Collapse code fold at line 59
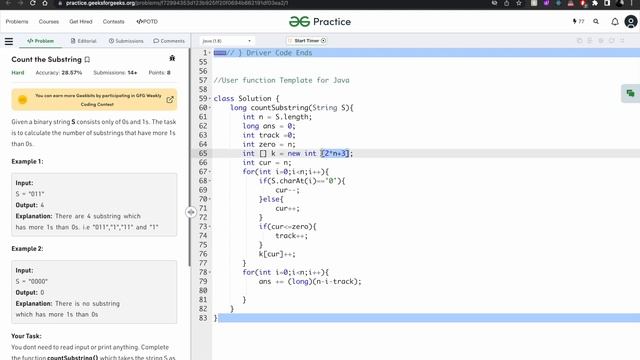Screen dimensions: 640x360 tap(210, 99)
